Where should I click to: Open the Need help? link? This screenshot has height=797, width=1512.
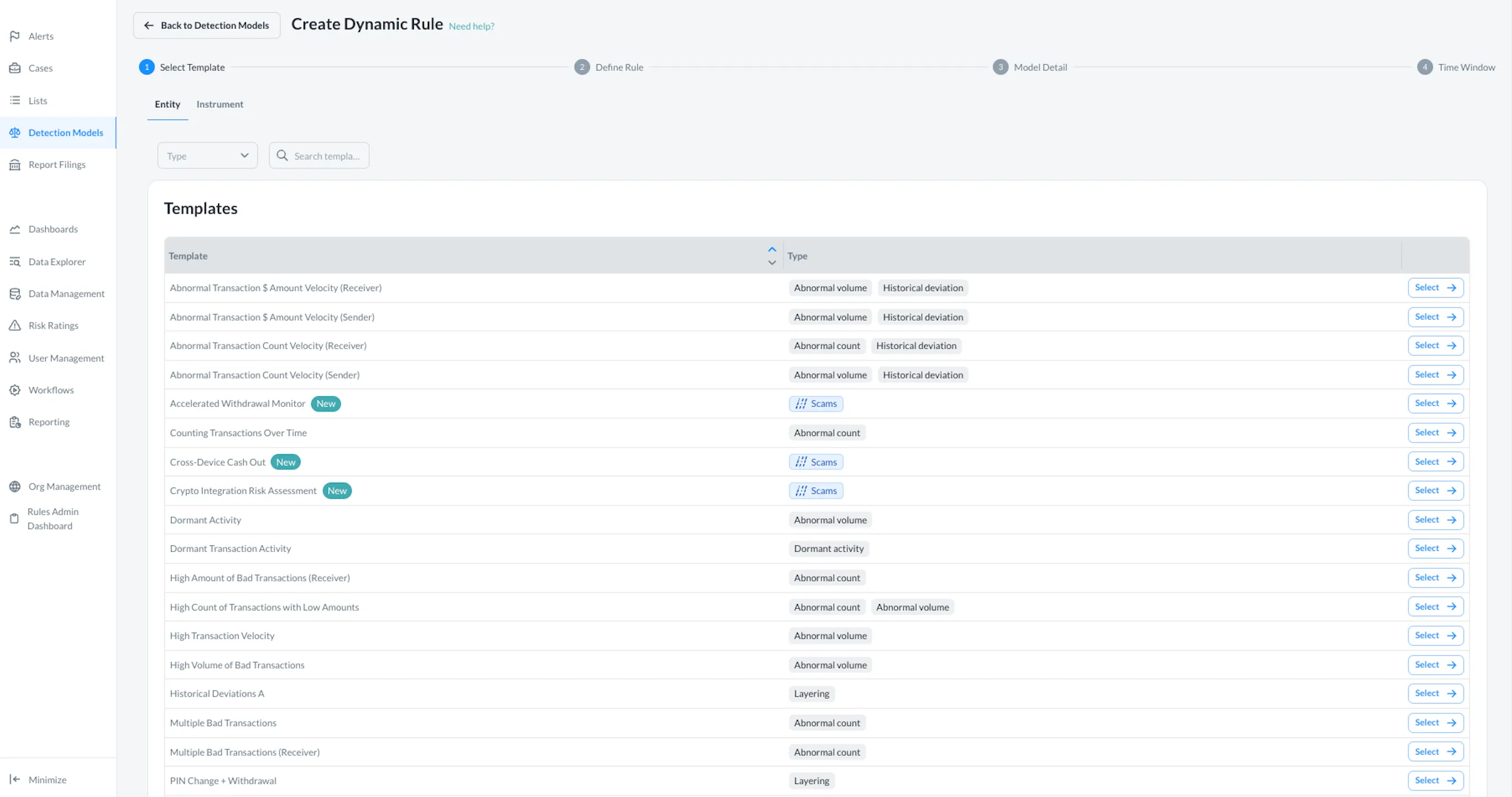pos(471,26)
